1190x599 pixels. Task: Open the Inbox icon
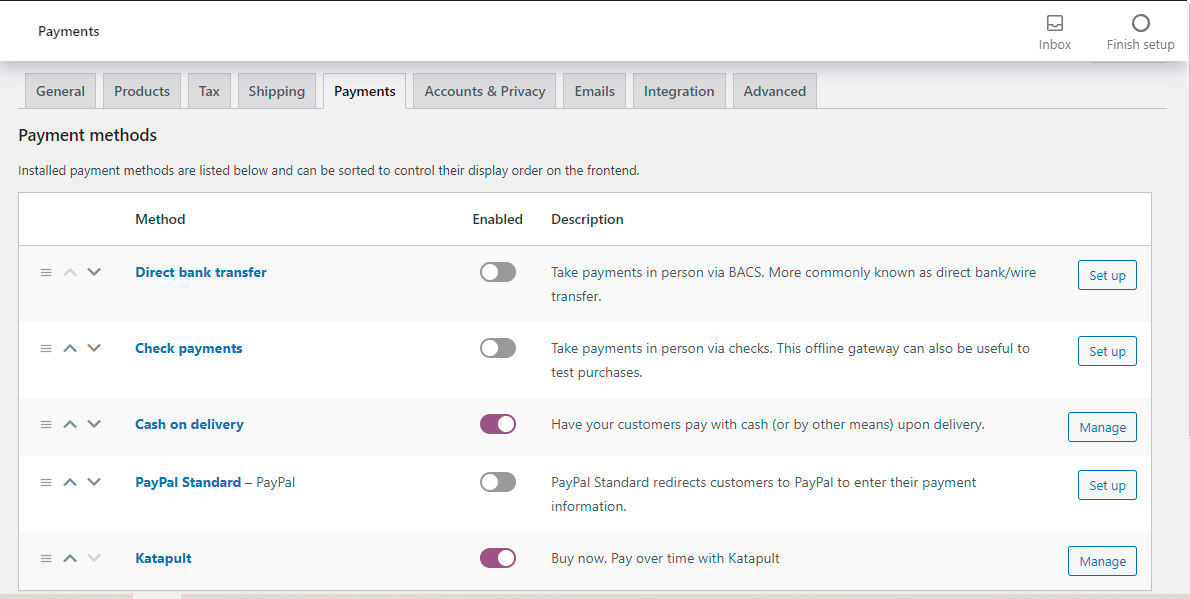click(1054, 23)
